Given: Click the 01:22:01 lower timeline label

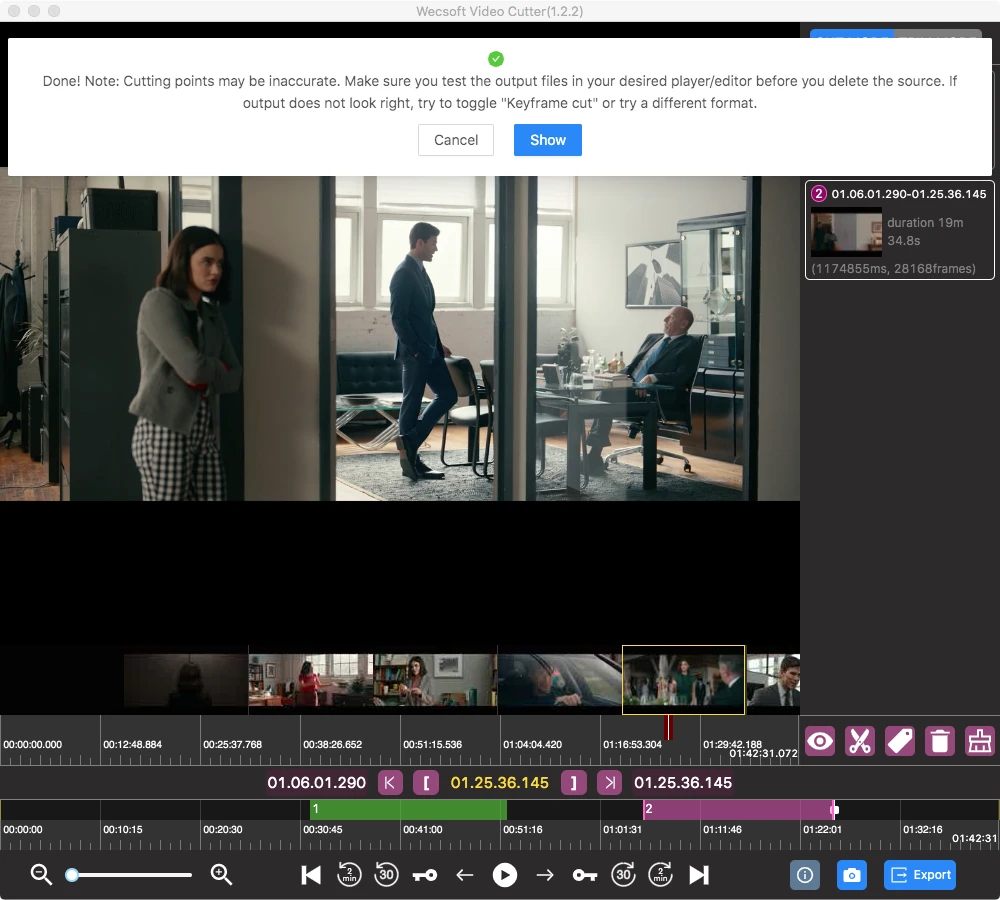Looking at the screenshot, I should point(823,829).
